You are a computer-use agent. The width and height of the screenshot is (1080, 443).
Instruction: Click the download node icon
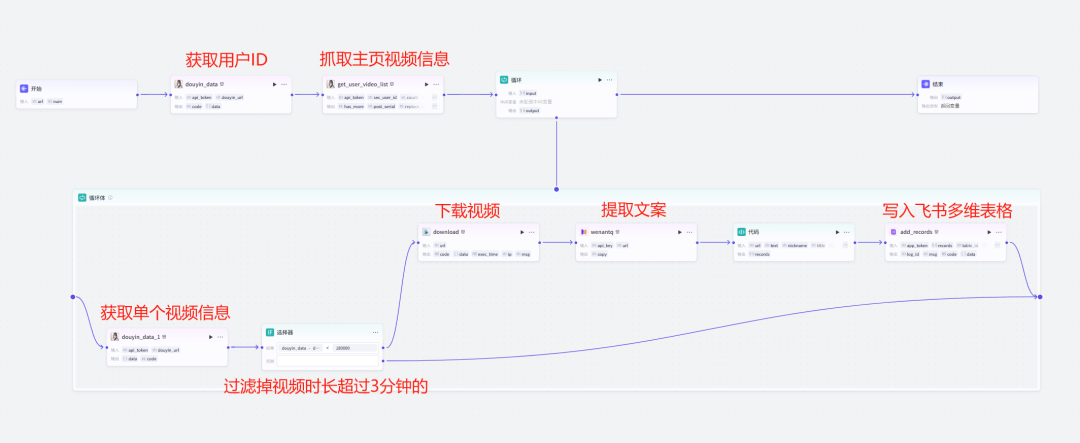(426, 232)
